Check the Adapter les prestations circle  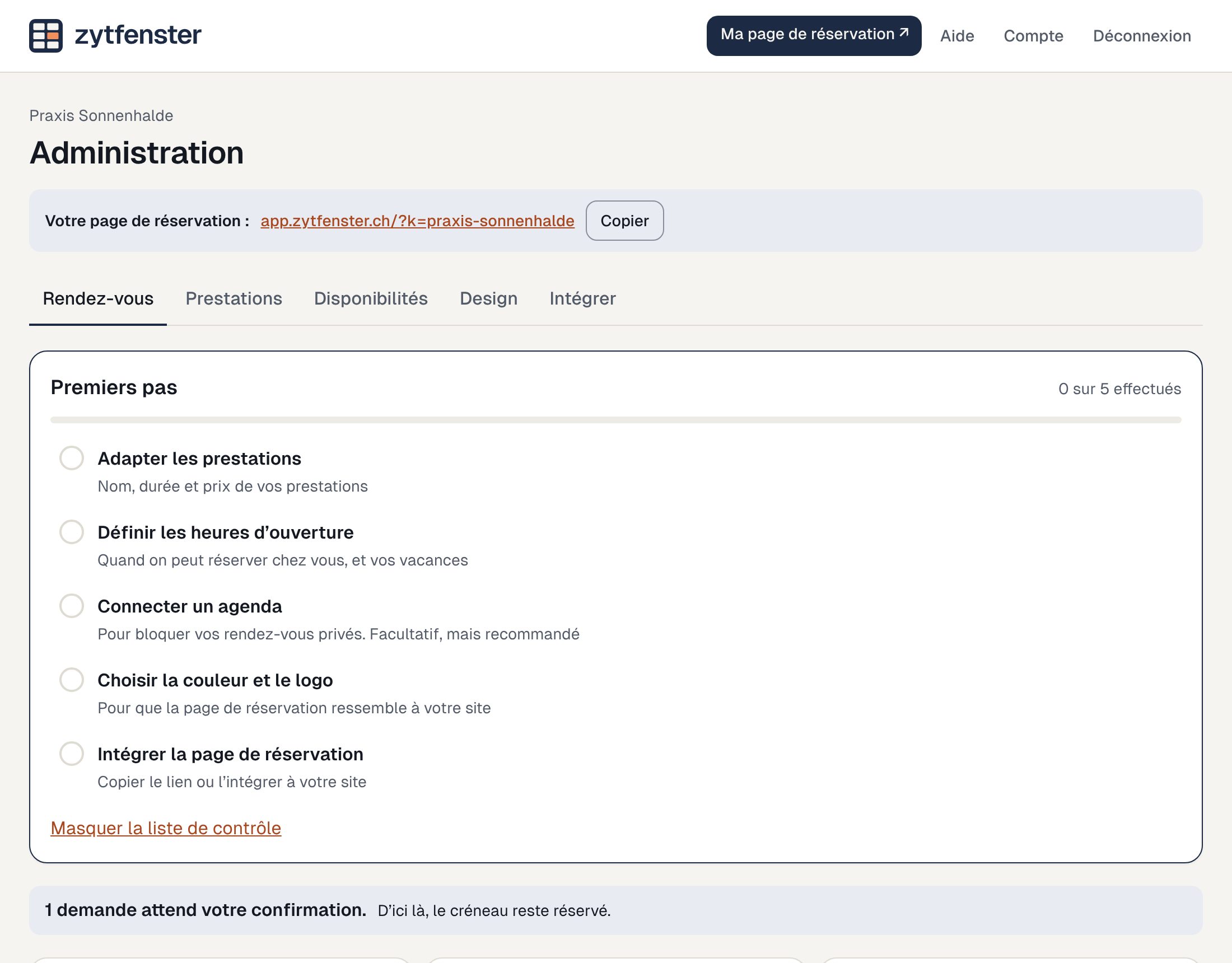tap(72, 458)
